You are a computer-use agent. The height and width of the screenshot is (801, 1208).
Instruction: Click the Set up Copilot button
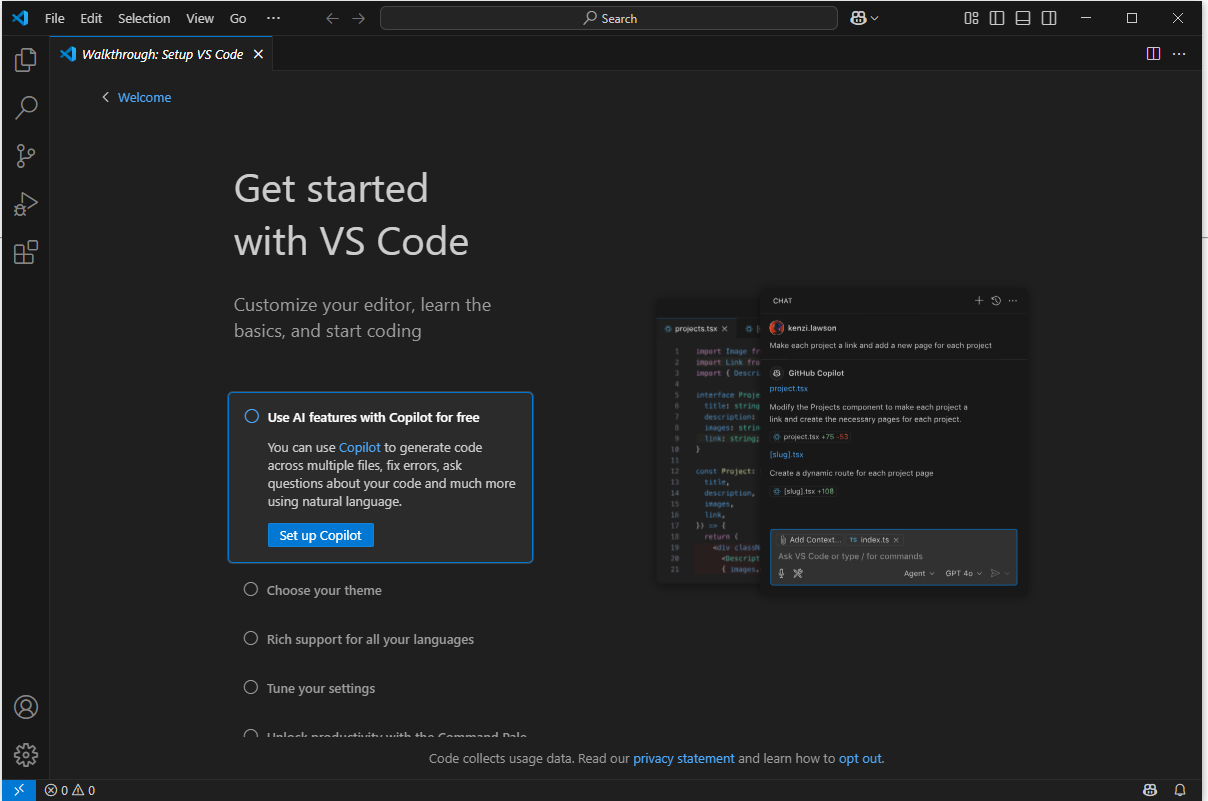coord(321,535)
